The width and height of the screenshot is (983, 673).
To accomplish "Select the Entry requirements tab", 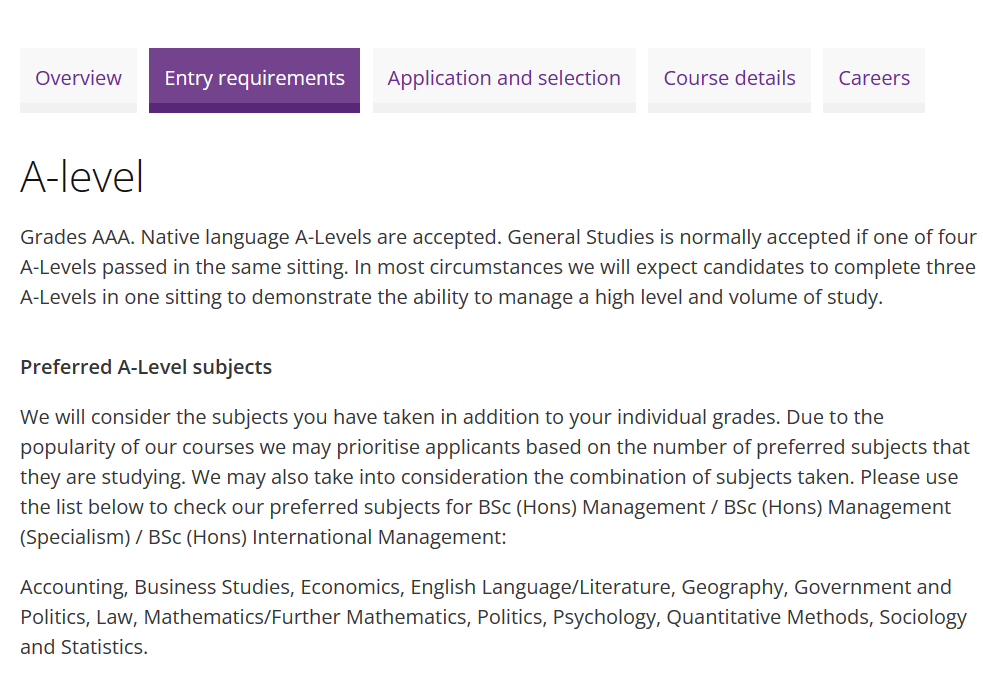I will click(x=255, y=80).
